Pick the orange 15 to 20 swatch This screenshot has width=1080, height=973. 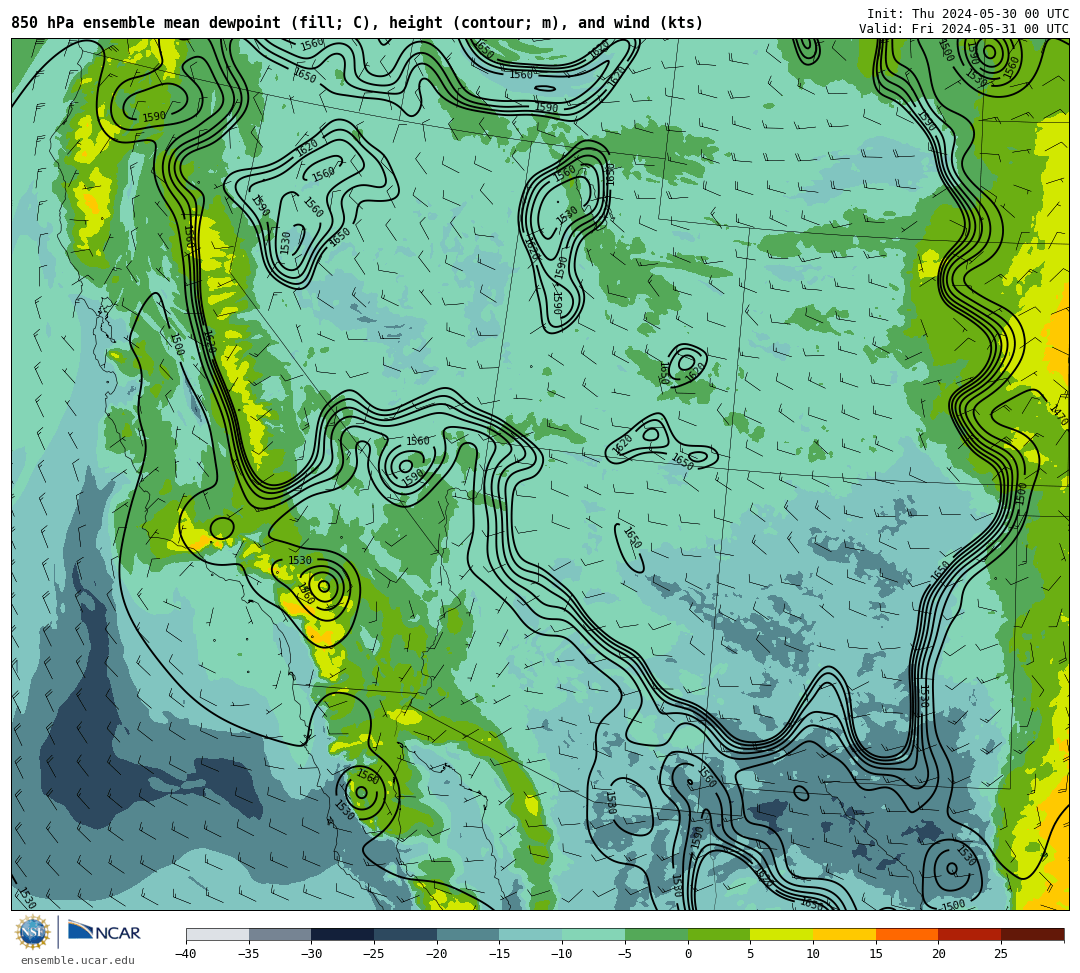(x=907, y=934)
